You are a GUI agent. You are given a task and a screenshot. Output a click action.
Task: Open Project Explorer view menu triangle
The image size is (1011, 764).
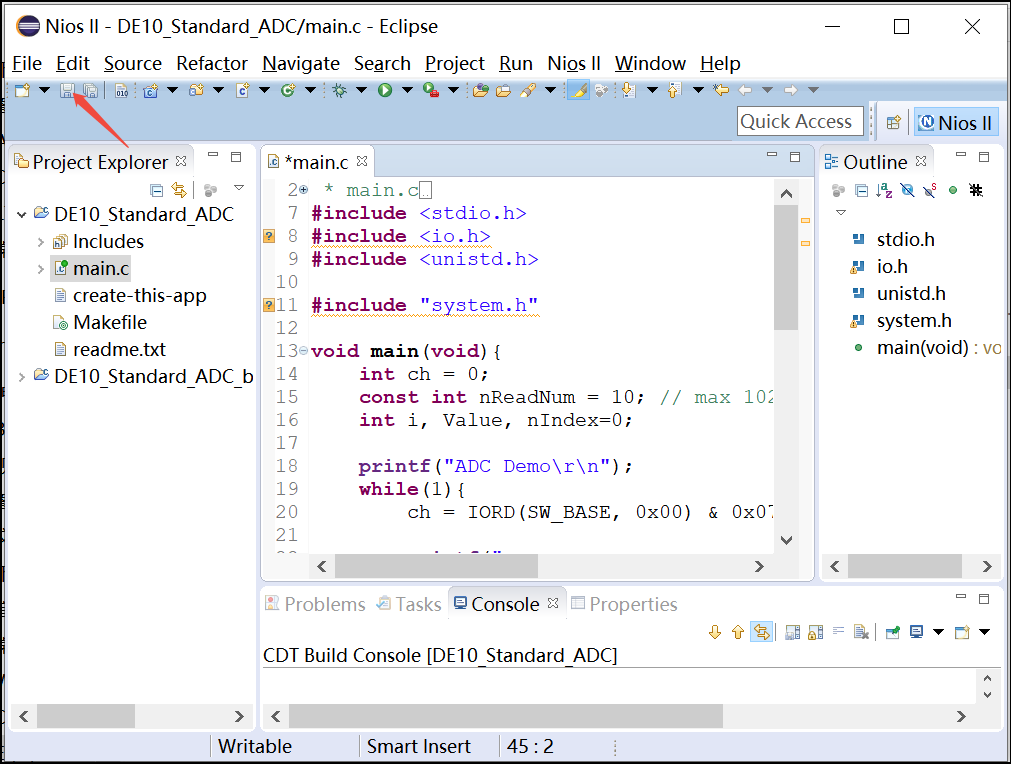pyautogui.click(x=239, y=188)
